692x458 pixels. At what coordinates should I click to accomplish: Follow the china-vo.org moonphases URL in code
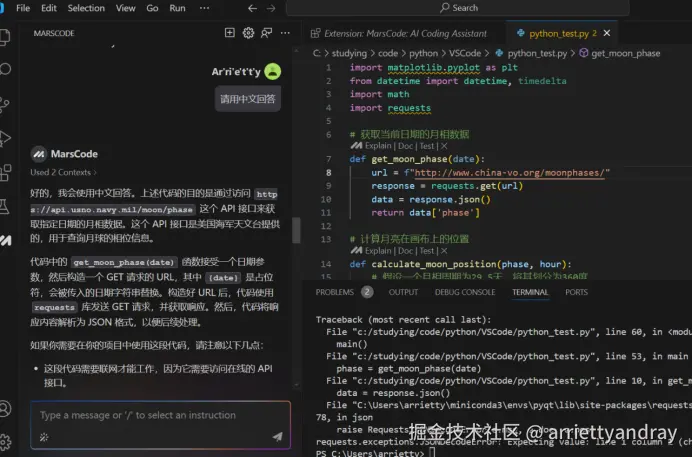pyautogui.click(x=509, y=173)
